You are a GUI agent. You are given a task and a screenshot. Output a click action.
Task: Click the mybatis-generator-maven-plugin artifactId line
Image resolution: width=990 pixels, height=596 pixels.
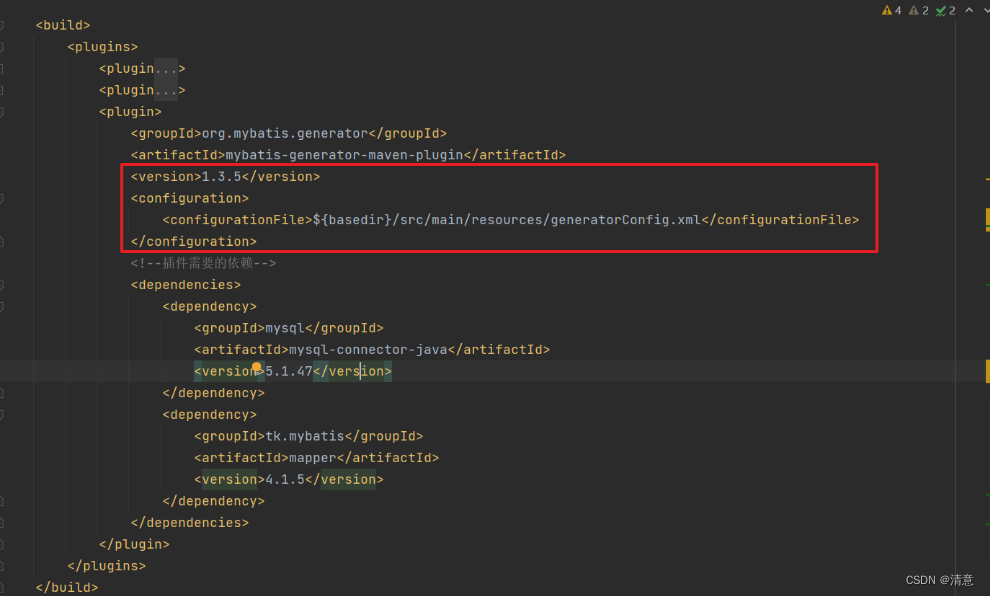(348, 155)
